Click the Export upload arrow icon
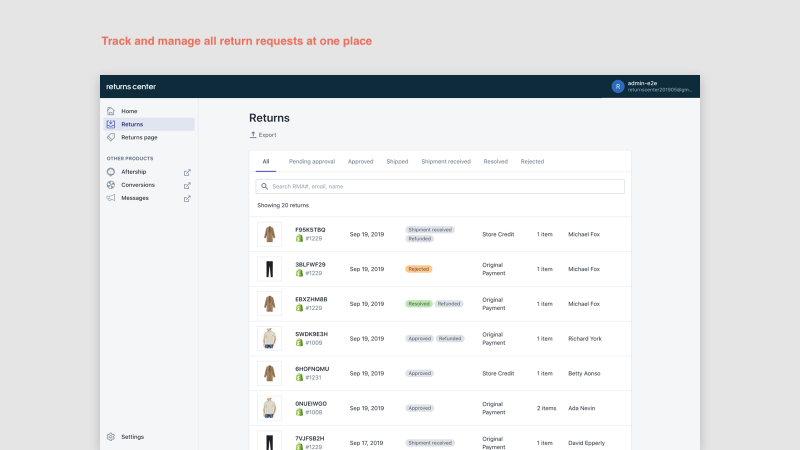Screen dimensions: 800x450 click(253, 135)
